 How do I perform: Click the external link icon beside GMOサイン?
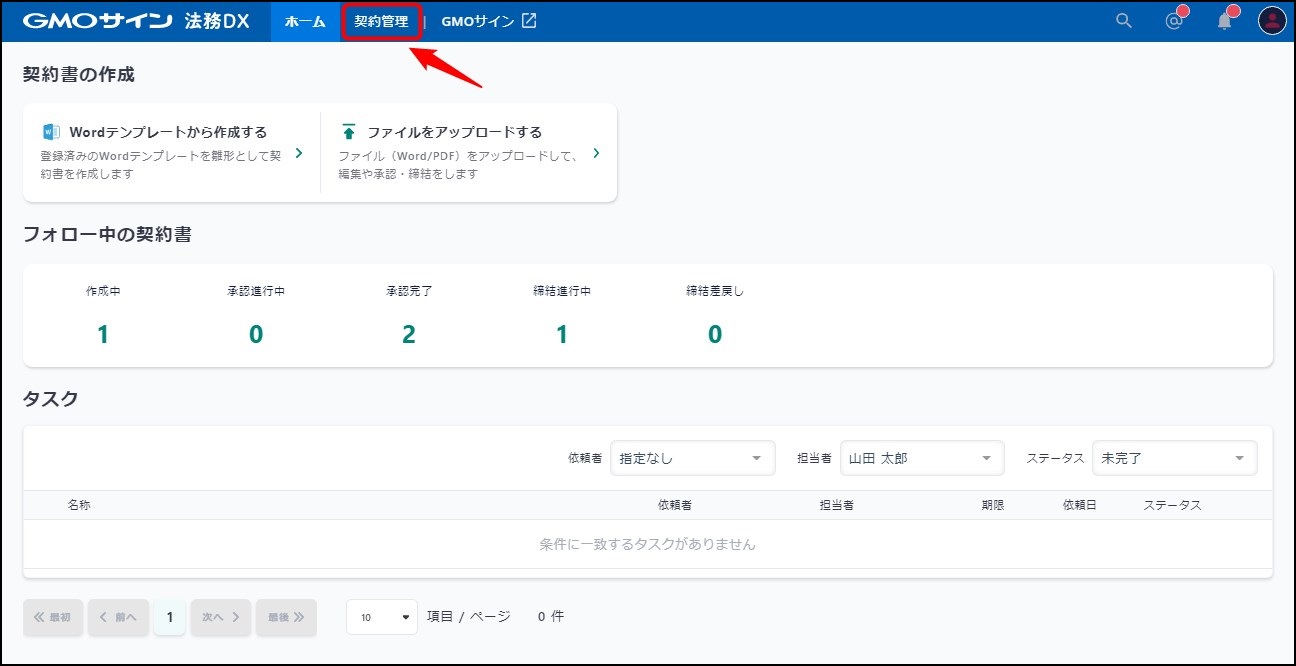(x=529, y=21)
